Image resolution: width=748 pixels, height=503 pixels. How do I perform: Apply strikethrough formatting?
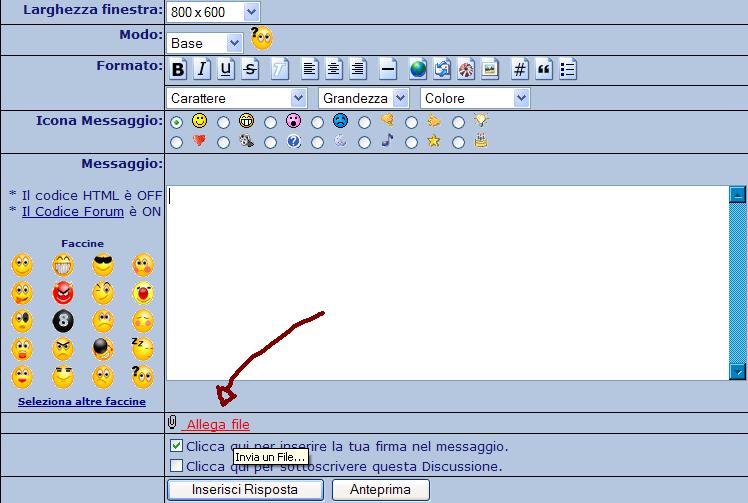[250, 69]
